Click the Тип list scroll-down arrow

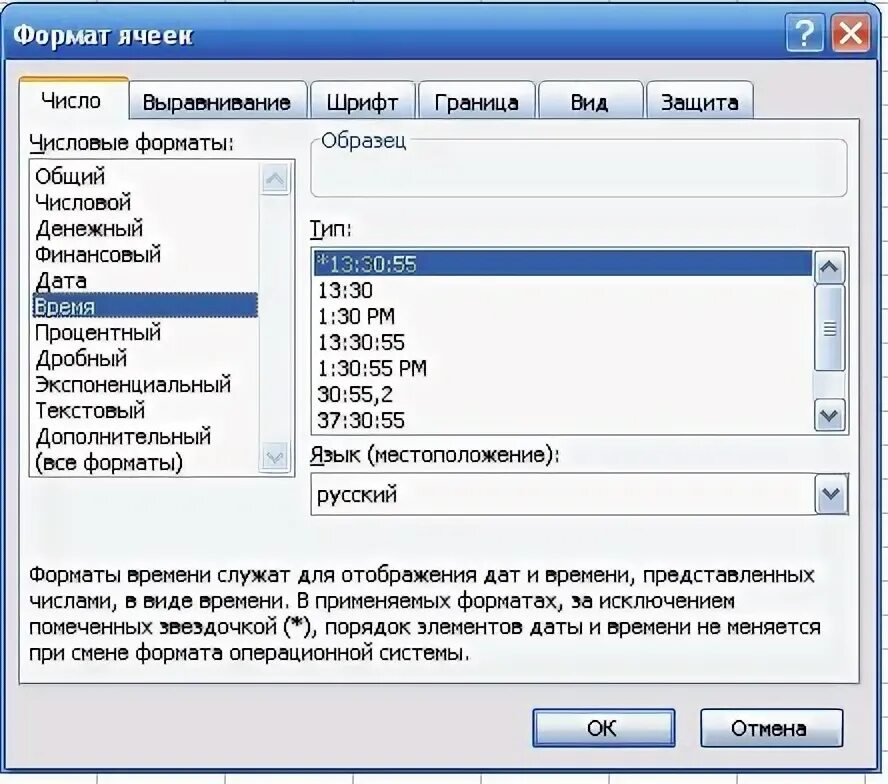coord(830,416)
